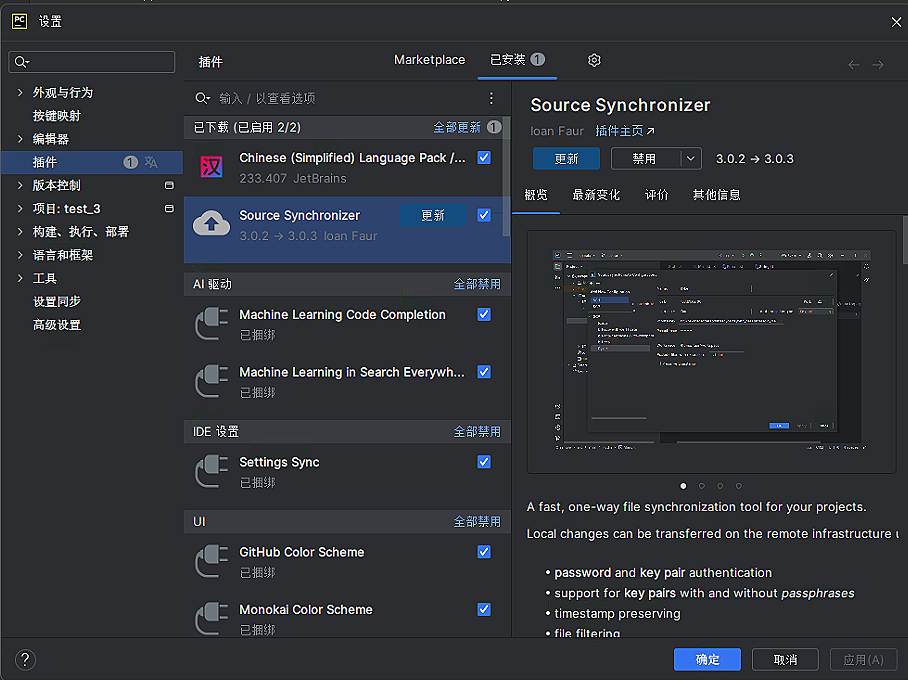
Task: Open the 概览 tab
Action: coord(536,195)
